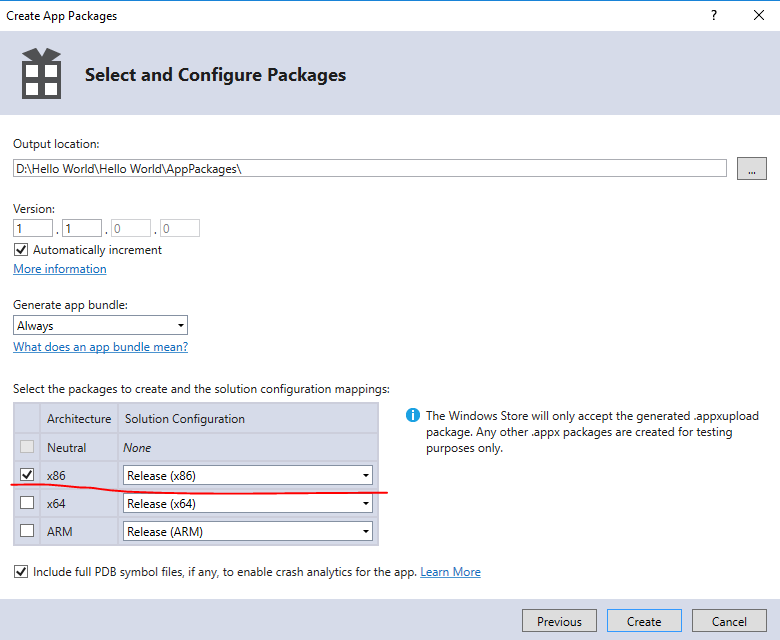Go back with the Previous button

pos(559,621)
